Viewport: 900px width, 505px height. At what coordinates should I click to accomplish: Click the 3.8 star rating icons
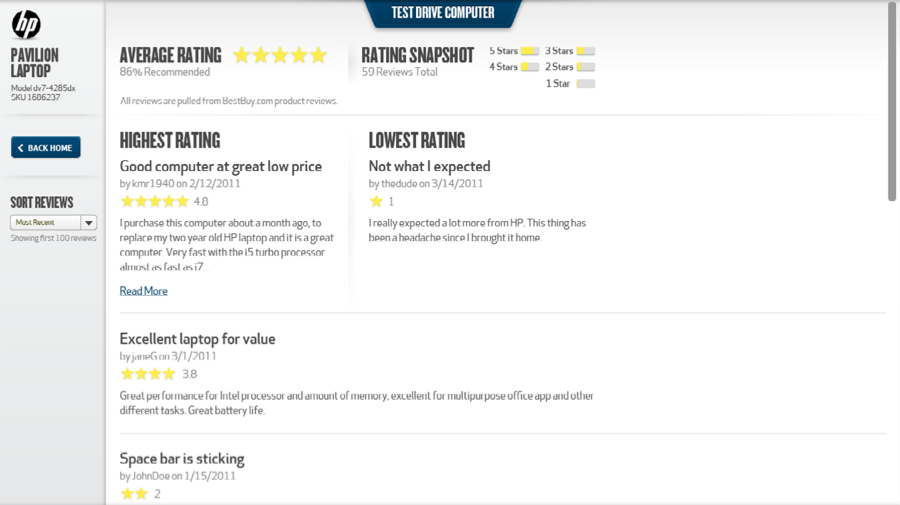tap(147, 374)
